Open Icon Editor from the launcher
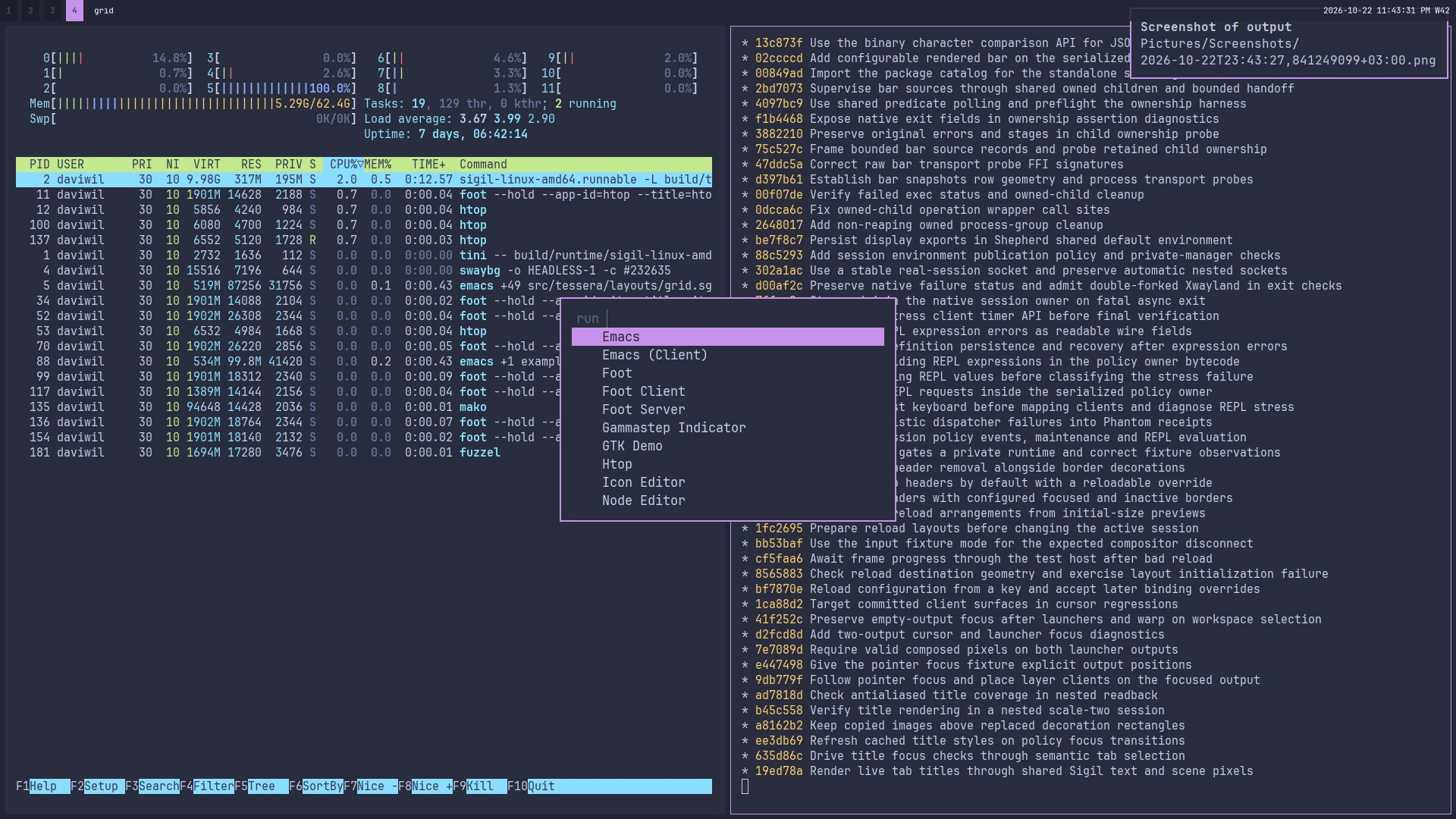 click(727, 482)
